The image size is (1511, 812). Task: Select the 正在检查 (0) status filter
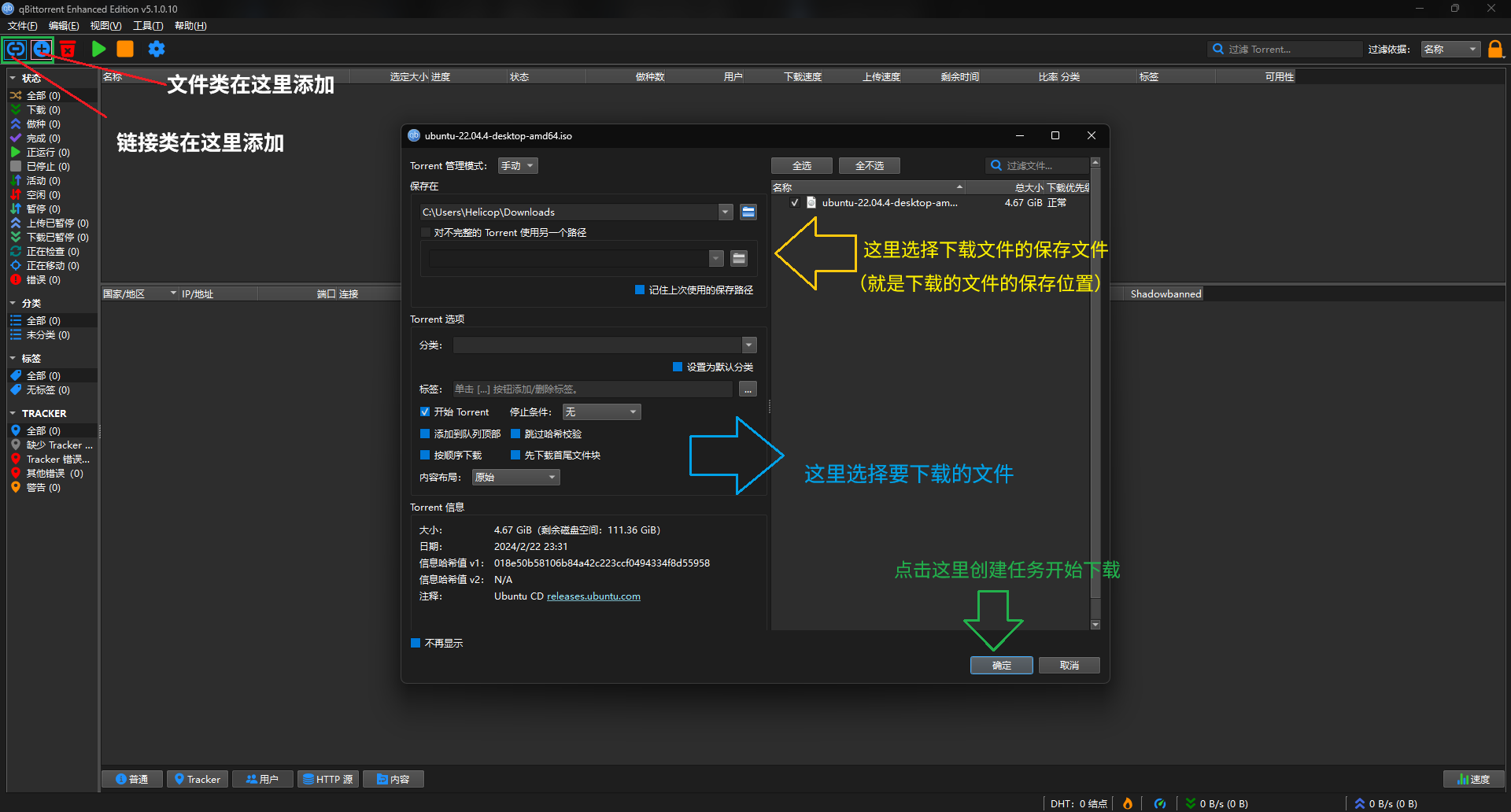(52, 251)
